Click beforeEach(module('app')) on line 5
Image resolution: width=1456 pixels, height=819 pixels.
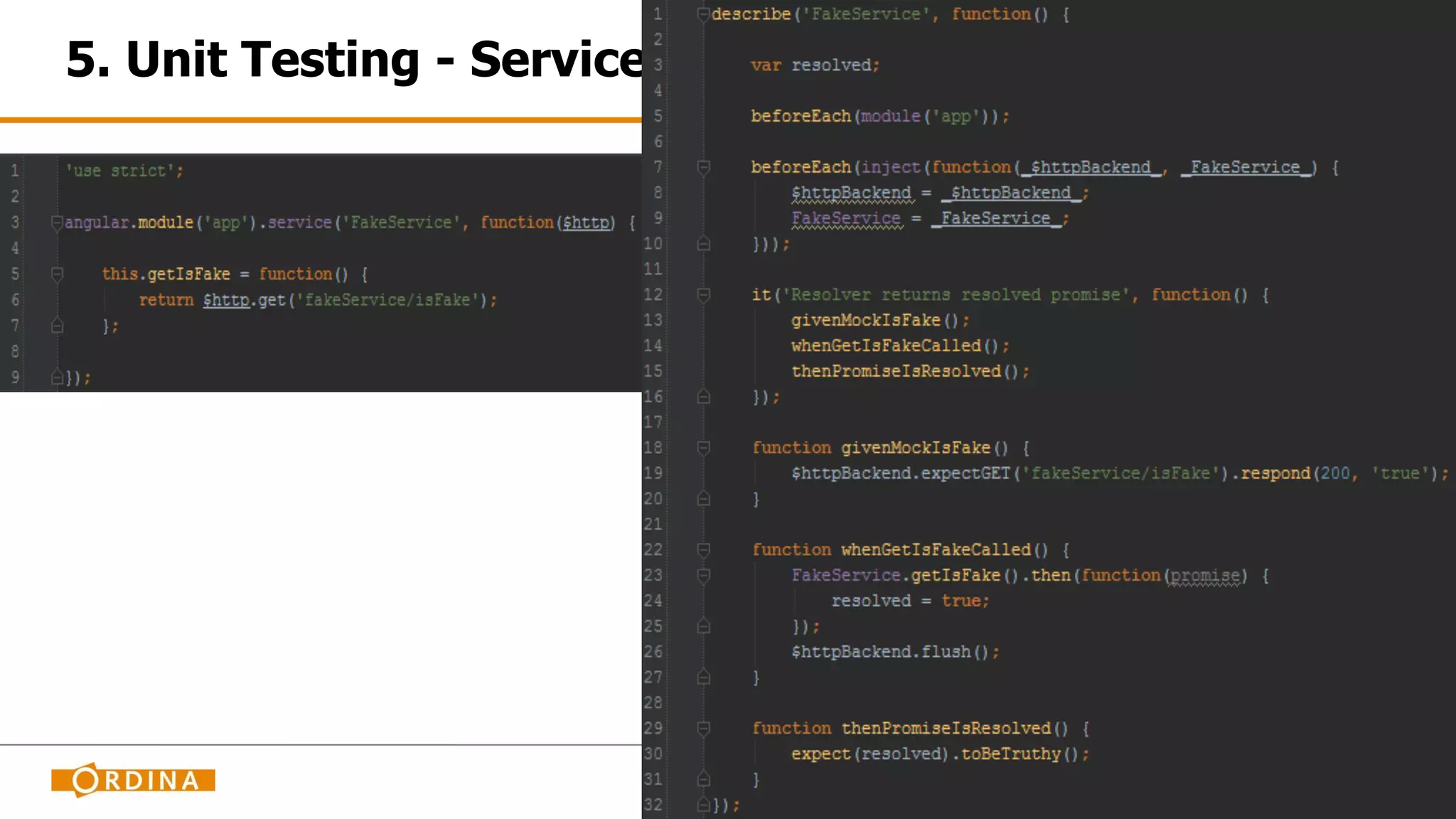click(x=880, y=117)
